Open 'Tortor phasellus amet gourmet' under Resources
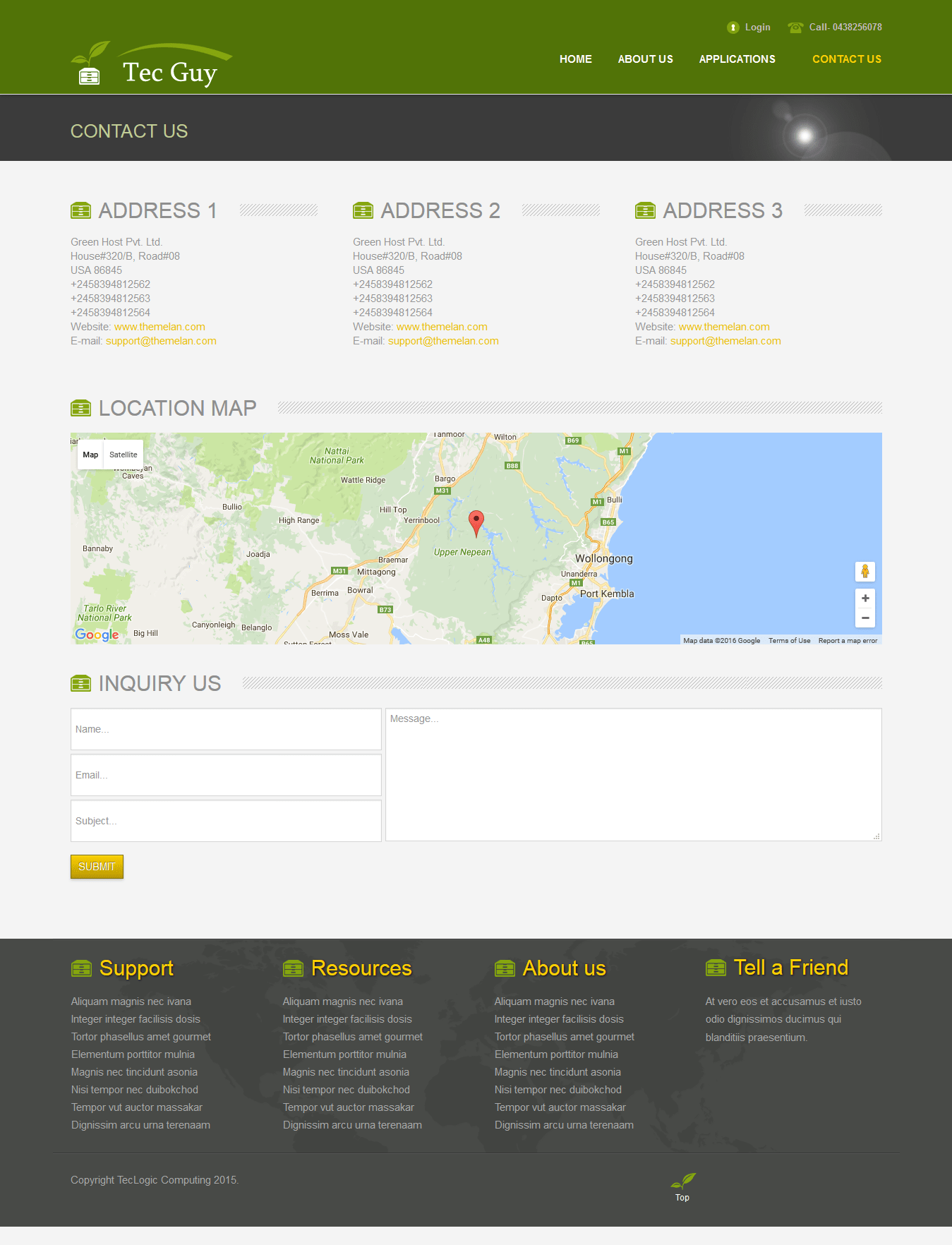 353,1037
